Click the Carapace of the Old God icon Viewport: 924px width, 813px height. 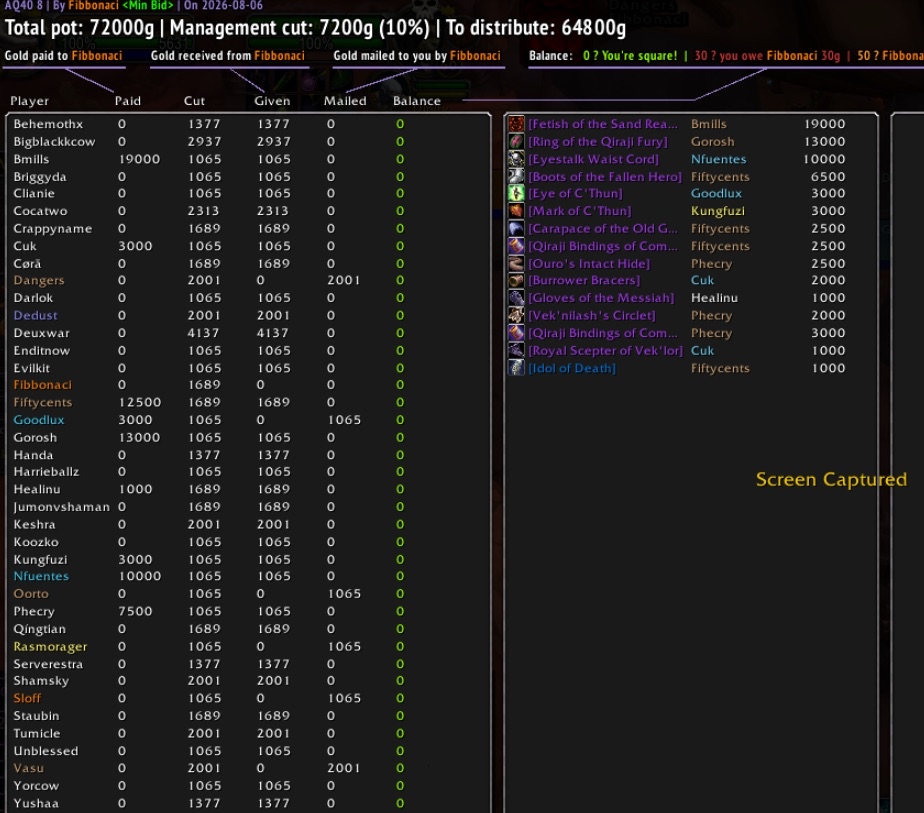516,229
